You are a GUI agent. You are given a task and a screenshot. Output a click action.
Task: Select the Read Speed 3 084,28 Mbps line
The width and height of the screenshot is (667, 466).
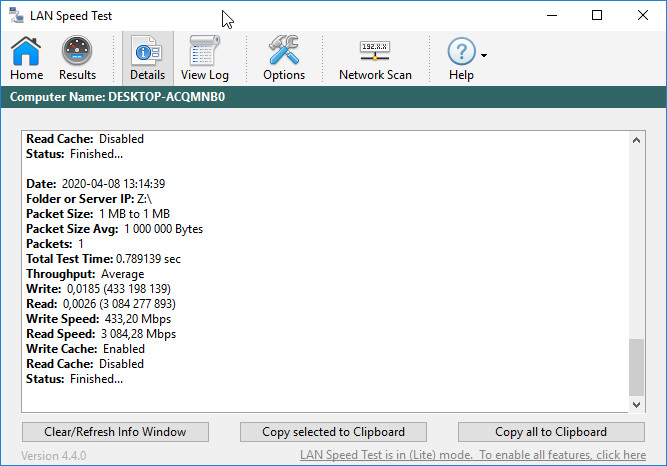(101, 334)
